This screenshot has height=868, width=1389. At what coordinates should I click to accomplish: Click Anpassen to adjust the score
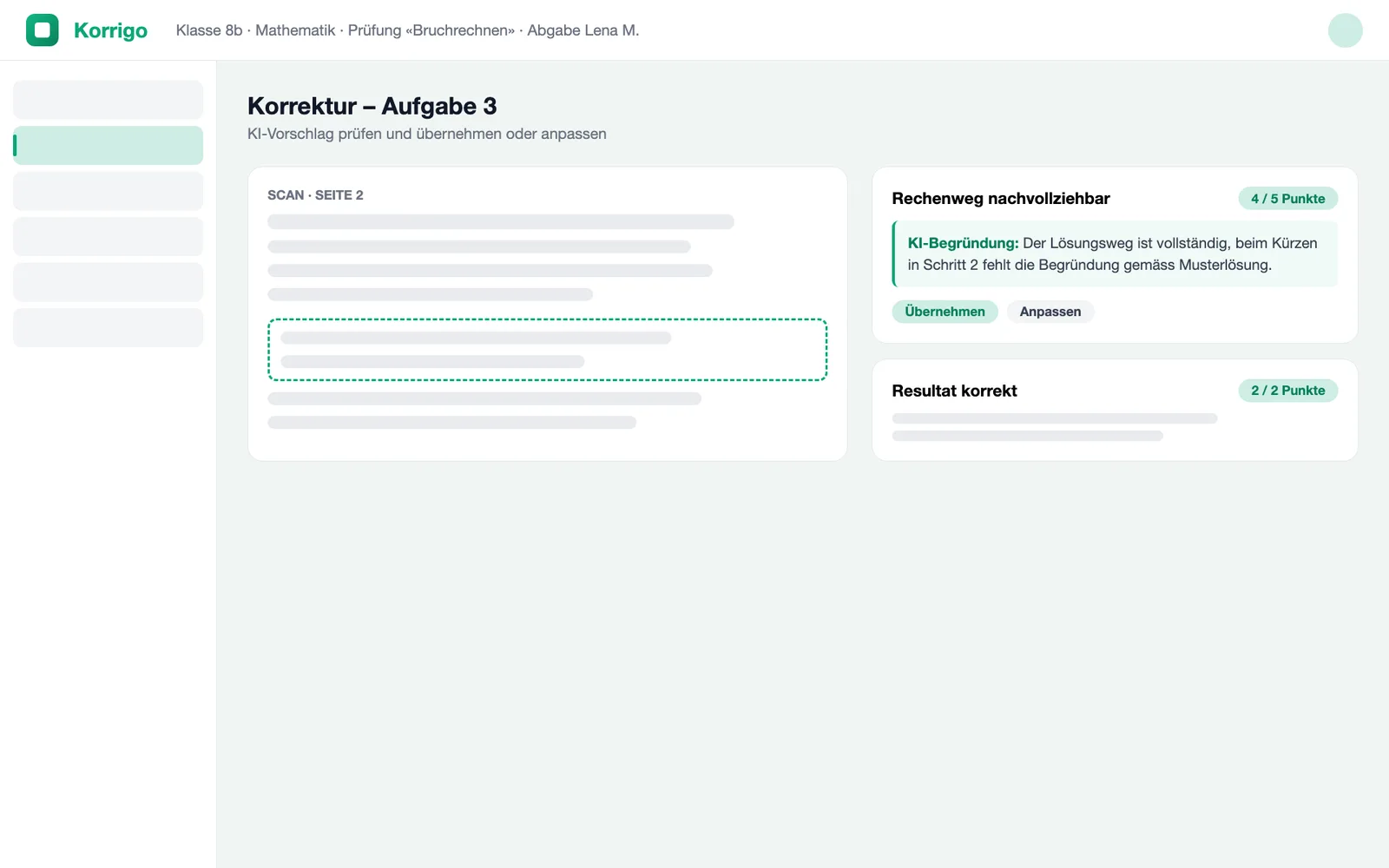pyautogui.click(x=1050, y=312)
